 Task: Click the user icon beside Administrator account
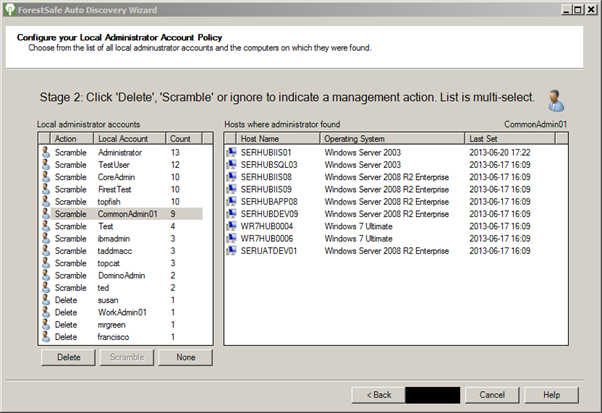(x=46, y=152)
